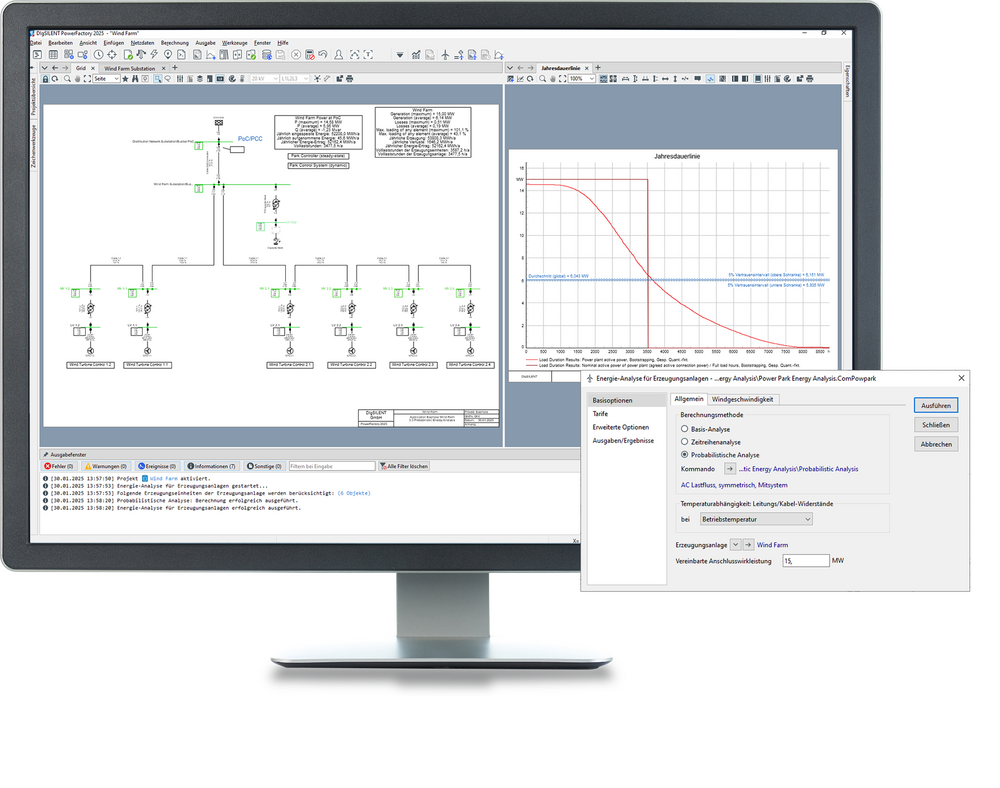The height and width of the screenshot is (788, 1000).
Task: Select Basis-Analyse radio button
Action: pos(684,428)
